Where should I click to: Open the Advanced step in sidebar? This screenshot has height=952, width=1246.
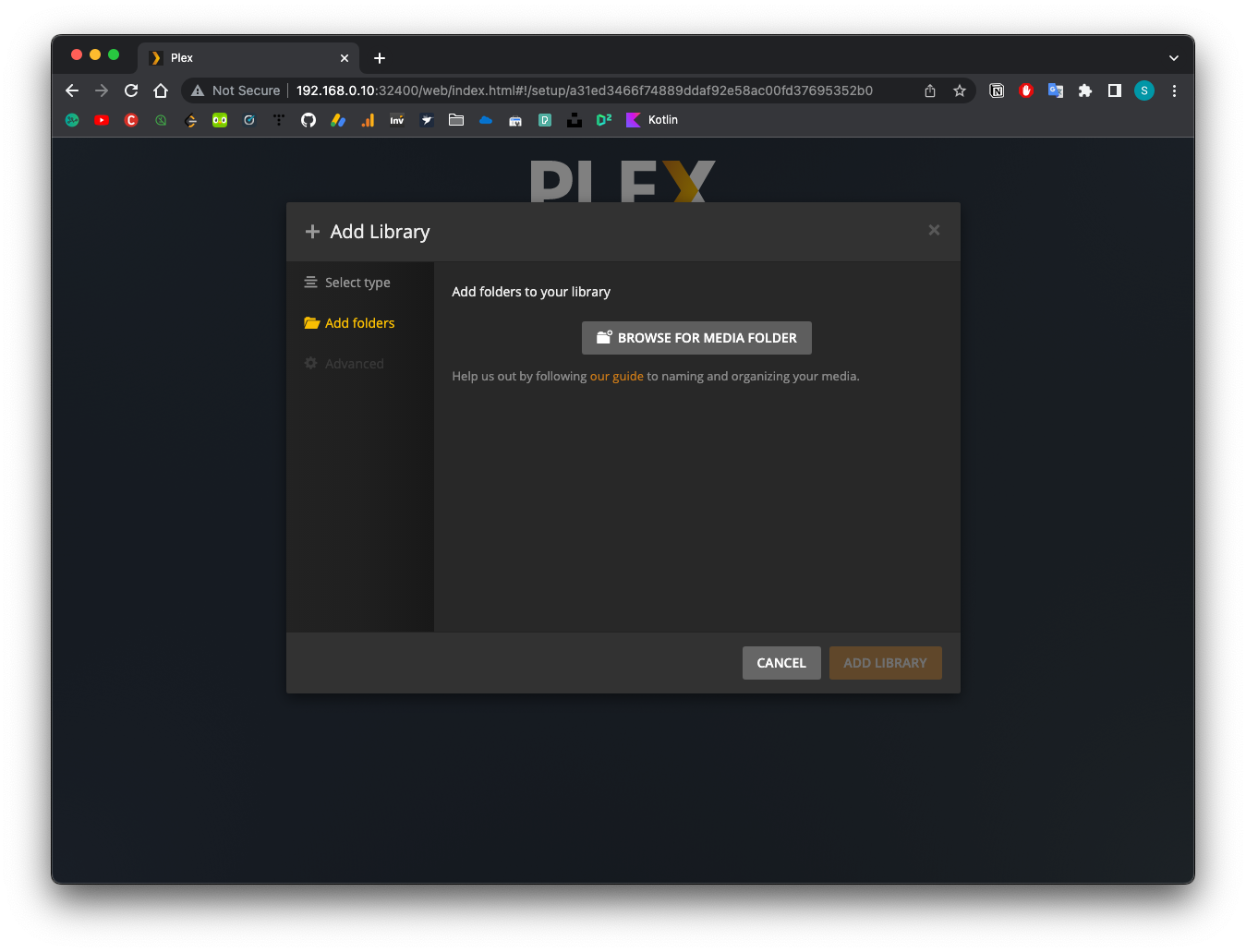(x=344, y=364)
